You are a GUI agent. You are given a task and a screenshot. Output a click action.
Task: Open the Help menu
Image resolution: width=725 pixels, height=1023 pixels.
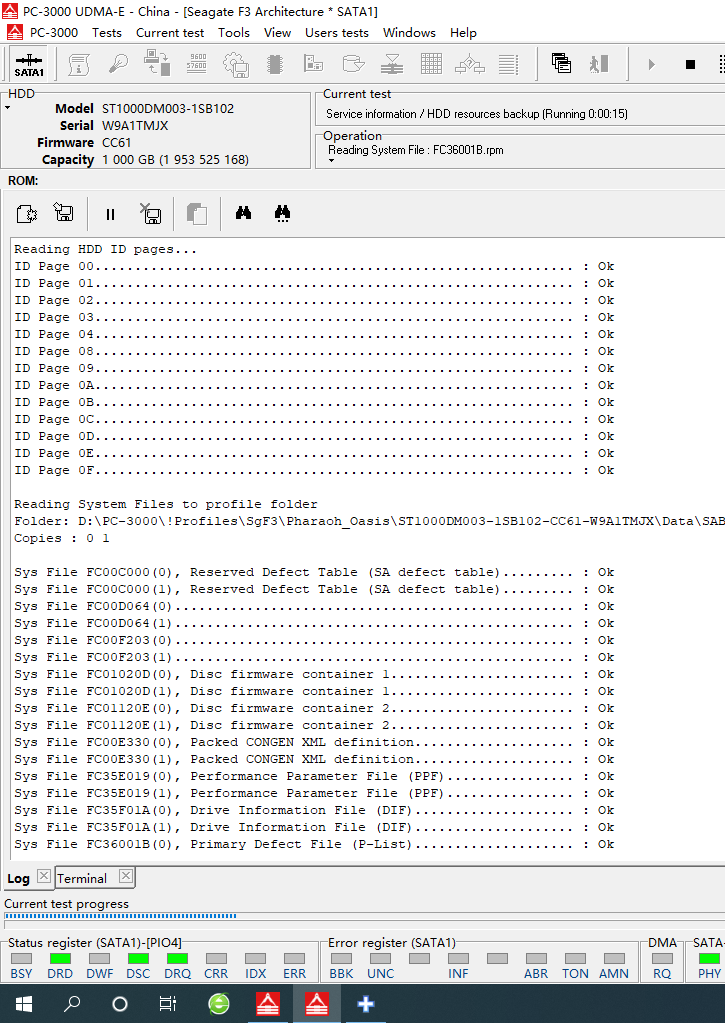pyautogui.click(x=463, y=33)
